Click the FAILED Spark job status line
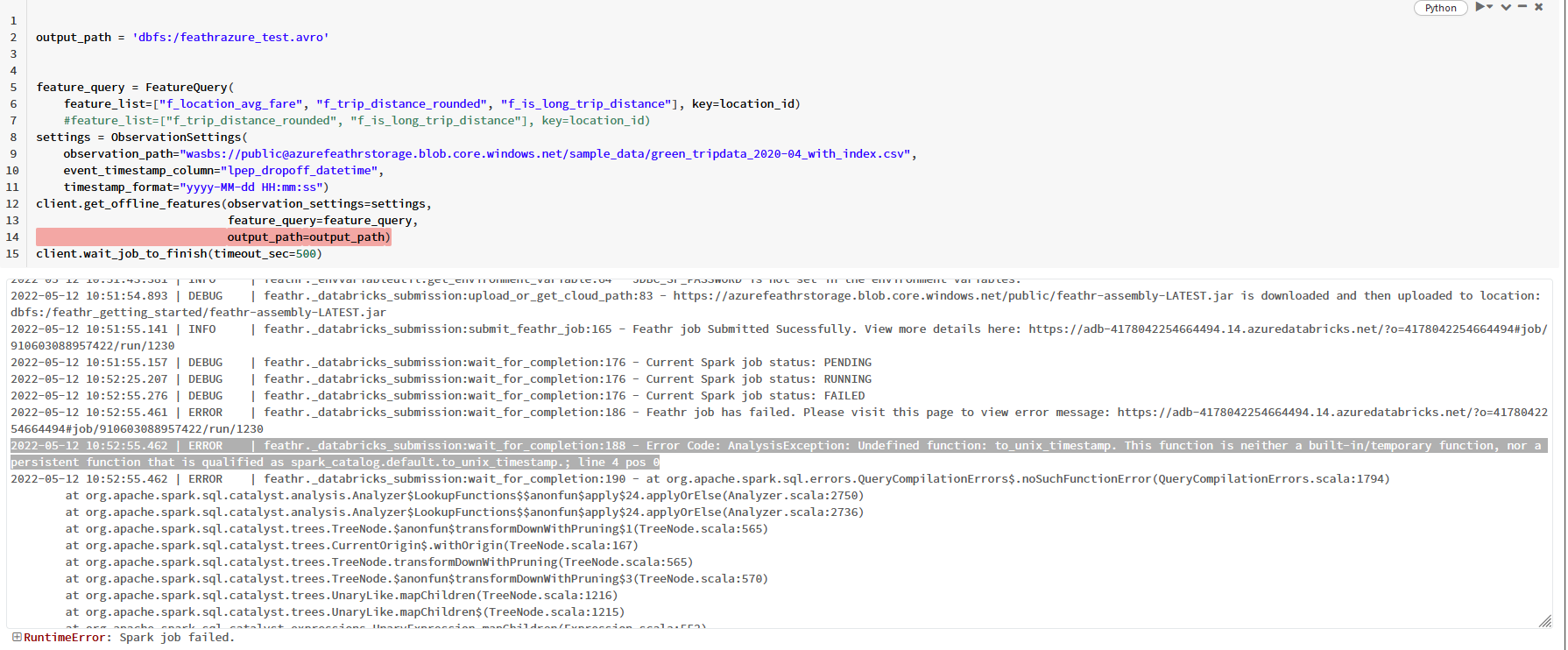The width and height of the screenshot is (1568, 650). 437,396
